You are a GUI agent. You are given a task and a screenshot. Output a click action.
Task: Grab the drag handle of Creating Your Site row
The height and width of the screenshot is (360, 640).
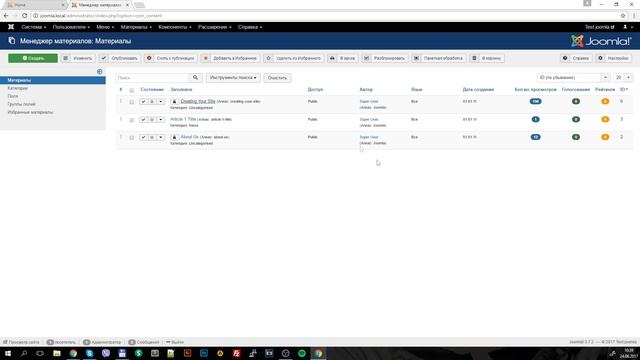121,101
